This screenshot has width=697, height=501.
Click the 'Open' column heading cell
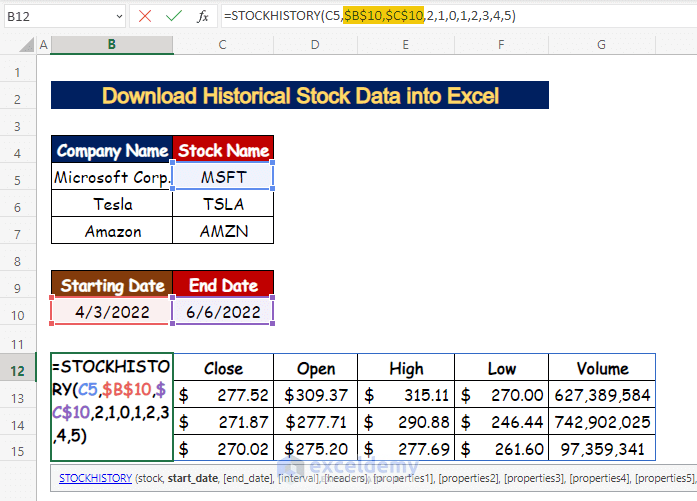[316, 368]
